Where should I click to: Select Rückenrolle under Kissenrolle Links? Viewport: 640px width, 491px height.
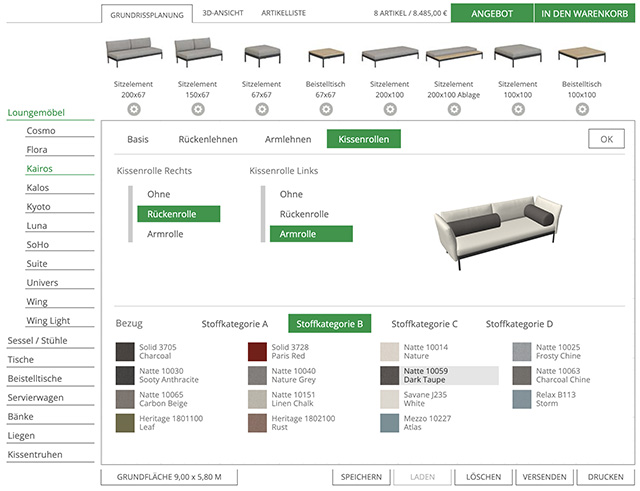304,214
